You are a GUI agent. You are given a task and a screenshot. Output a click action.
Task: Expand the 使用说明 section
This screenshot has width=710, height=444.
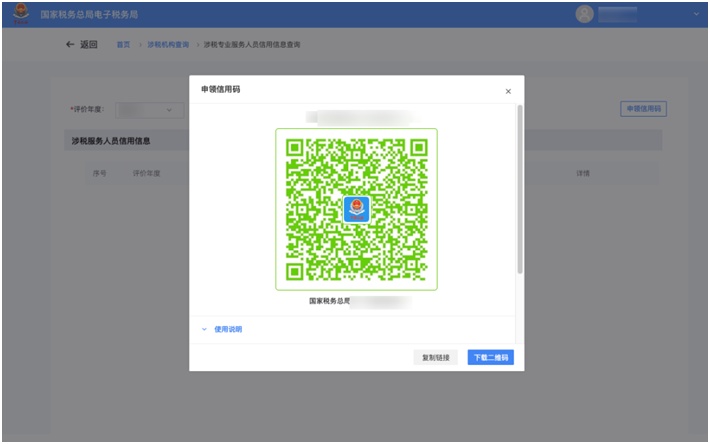[228, 329]
